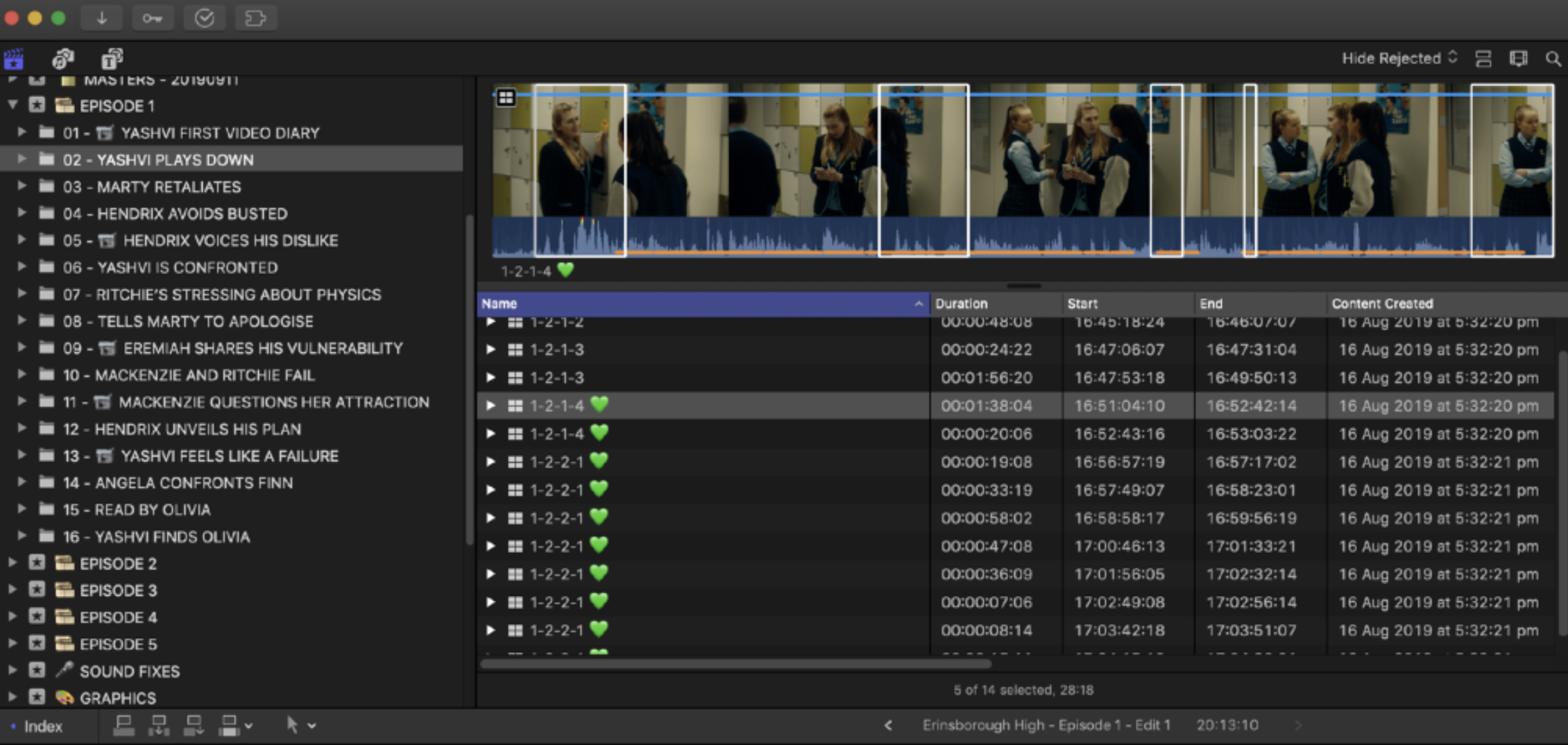Go back in timeline history arrow
The width and height of the screenshot is (1568, 745).
(888, 726)
